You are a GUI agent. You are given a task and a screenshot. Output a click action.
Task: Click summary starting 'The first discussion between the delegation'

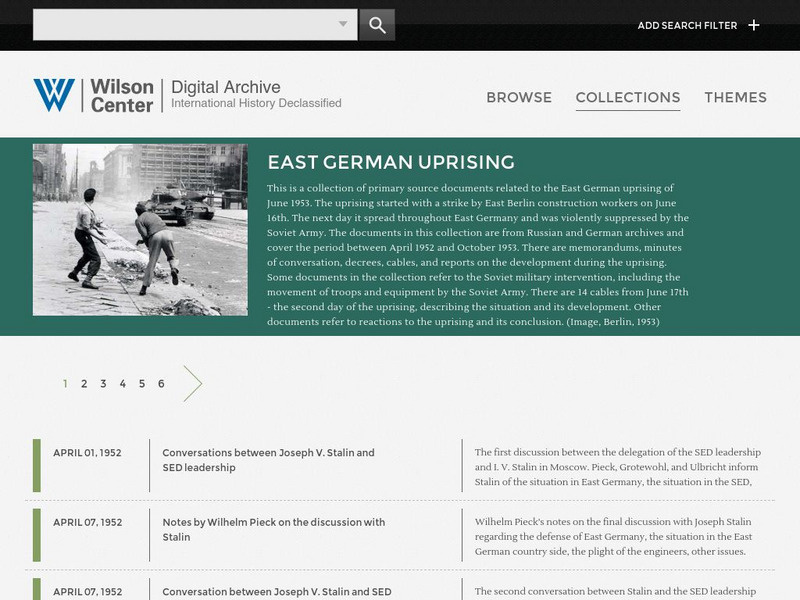click(617, 467)
